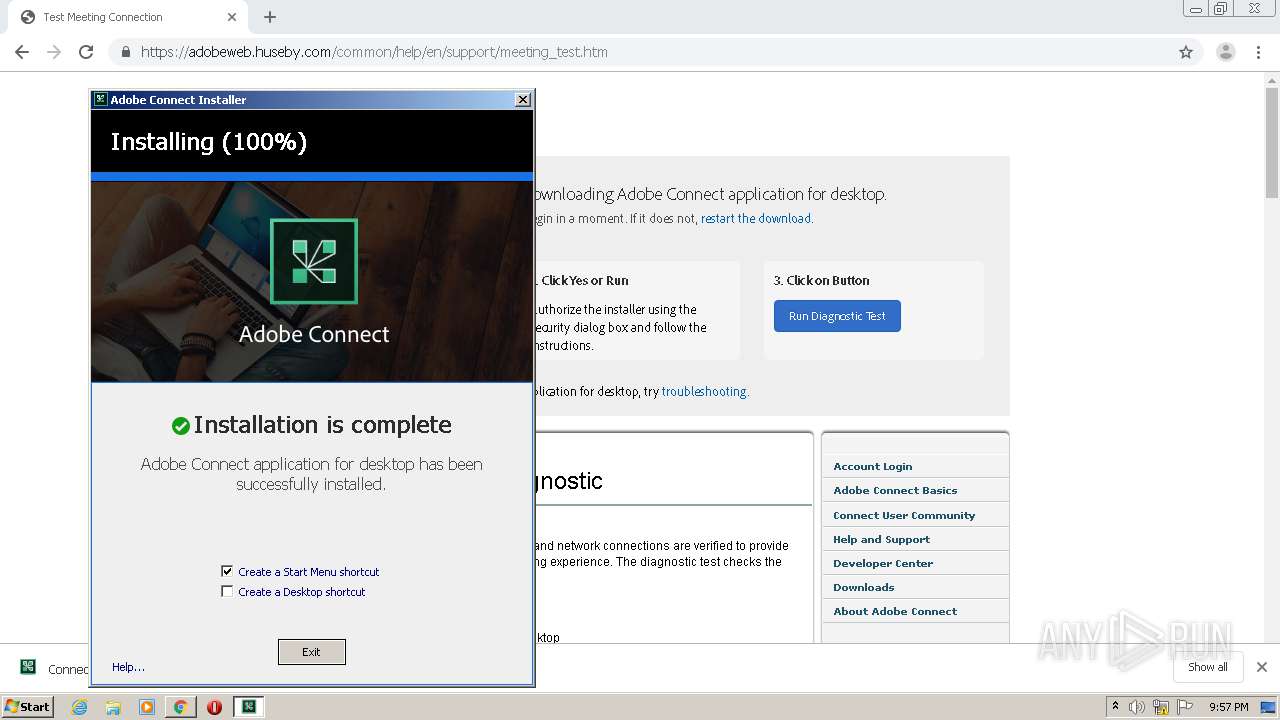Click Exit in the installer
The image size is (1280, 720).
[312, 652]
